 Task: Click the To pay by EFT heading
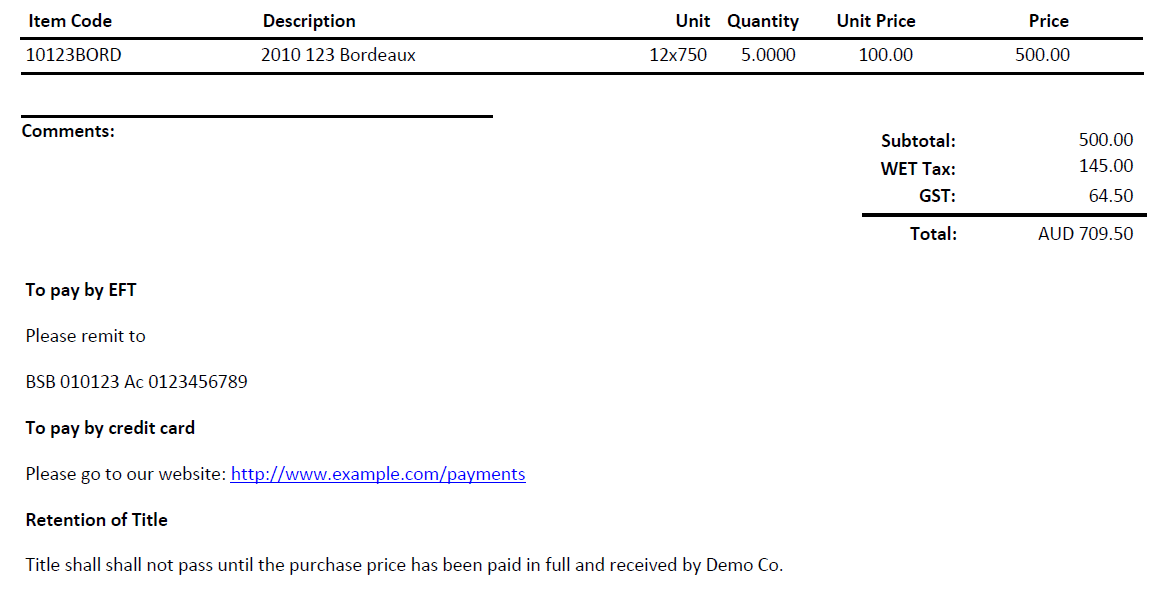(81, 290)
